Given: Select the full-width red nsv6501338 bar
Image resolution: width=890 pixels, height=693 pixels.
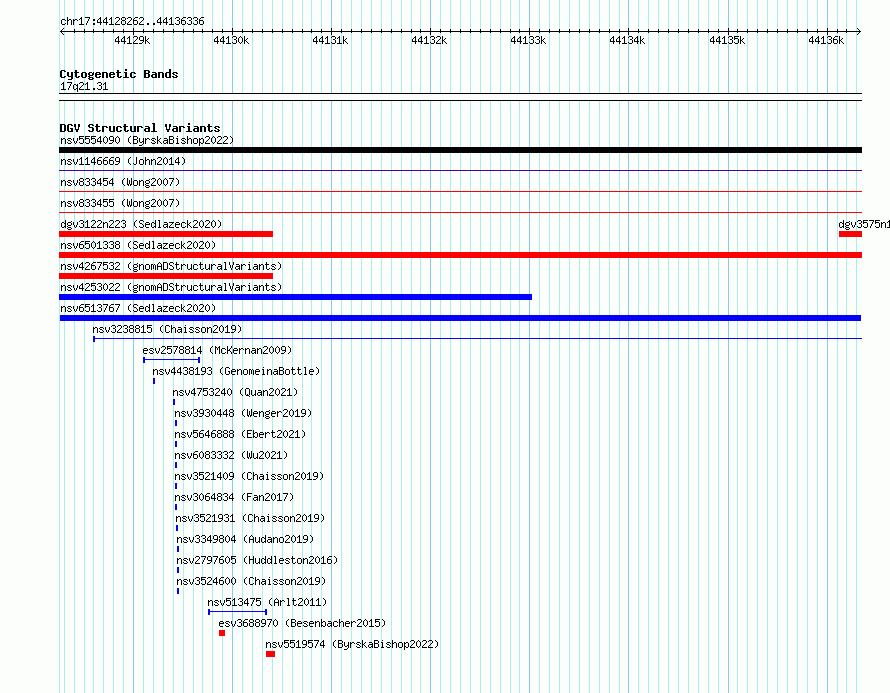Looking at the screenshot, I should tap(460, 255).
